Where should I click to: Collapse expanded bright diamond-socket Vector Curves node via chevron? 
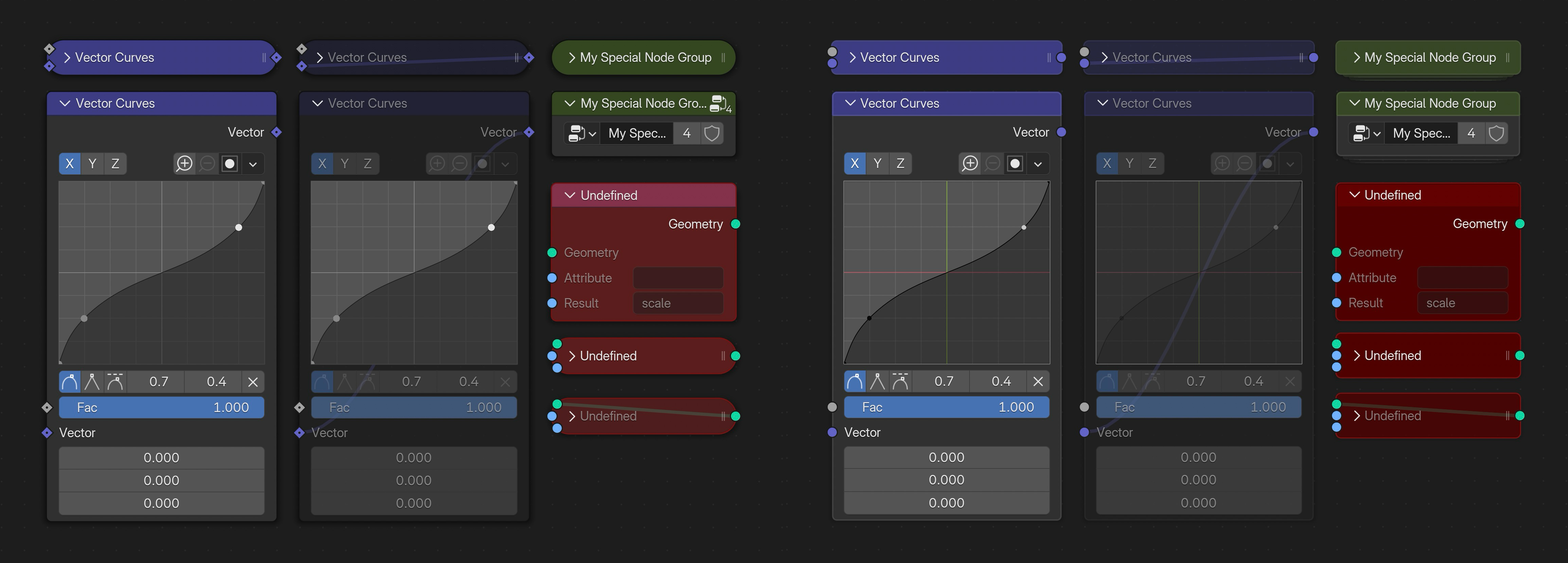pos(65,103)
